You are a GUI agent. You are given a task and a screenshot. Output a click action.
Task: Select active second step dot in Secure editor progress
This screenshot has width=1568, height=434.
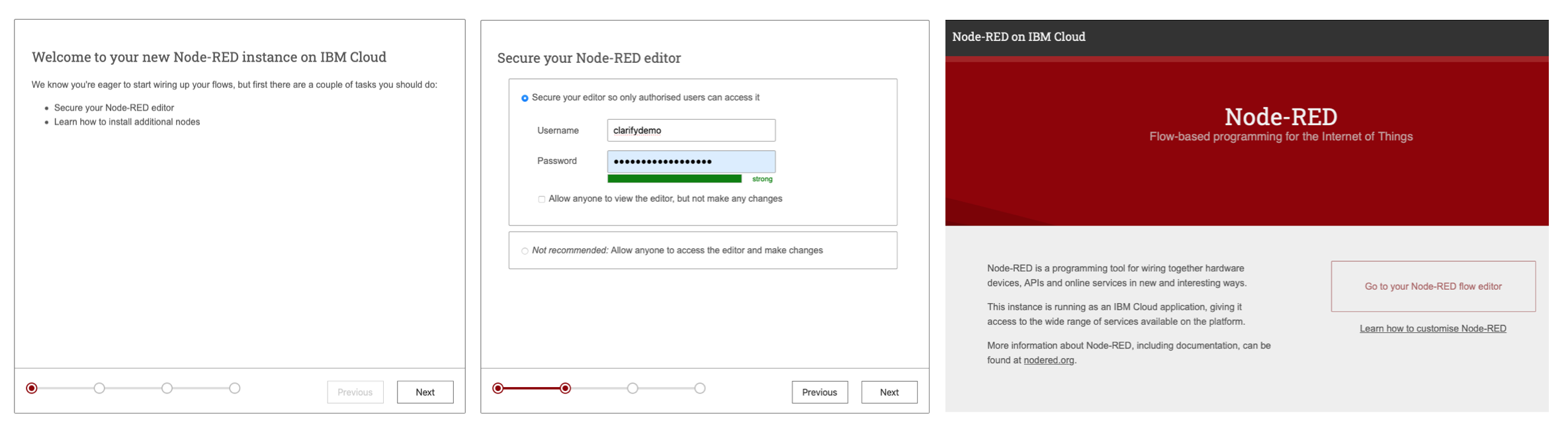(565, 388)
